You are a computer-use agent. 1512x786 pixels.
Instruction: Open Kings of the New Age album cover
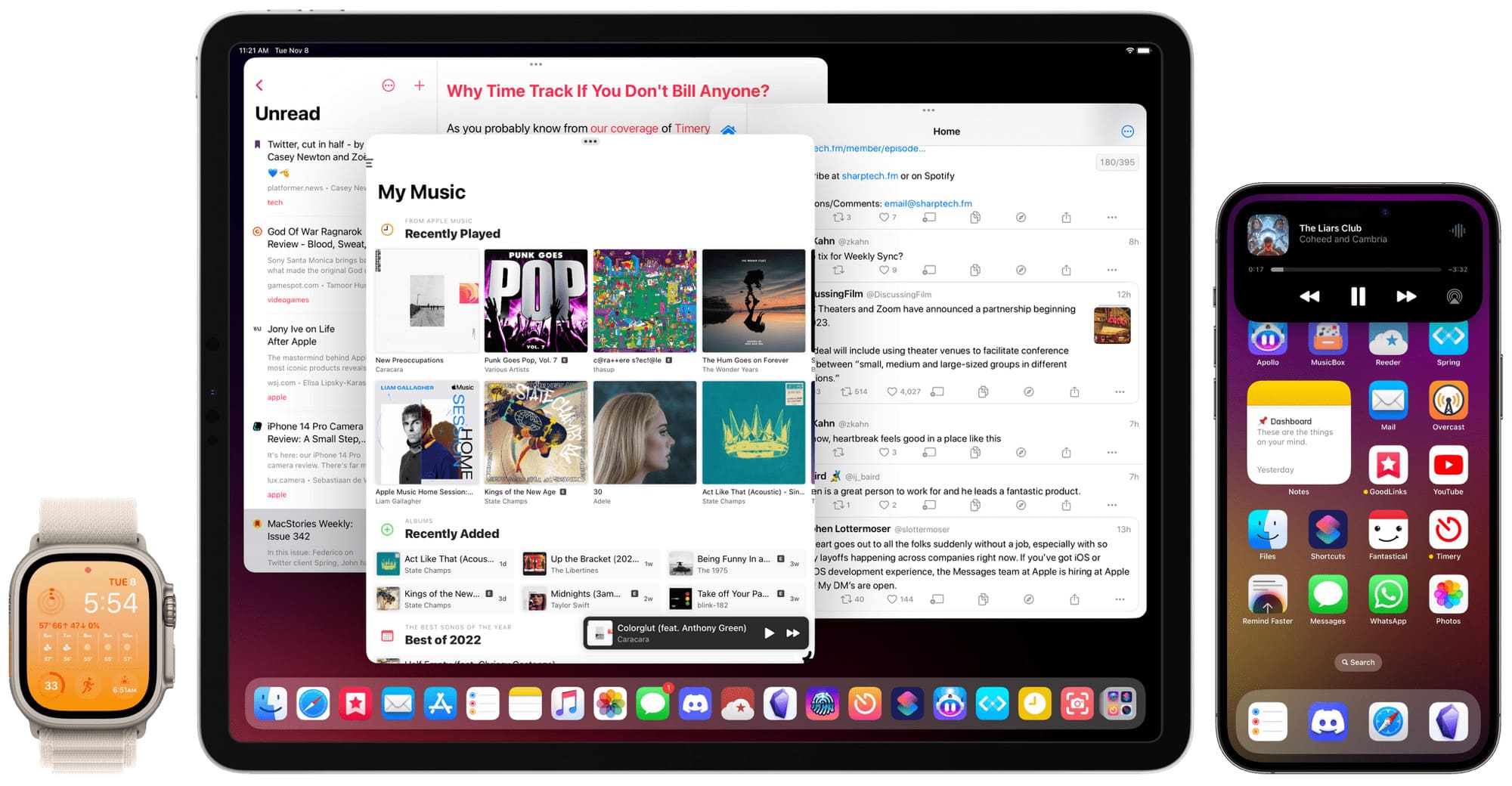click(536, 432)
